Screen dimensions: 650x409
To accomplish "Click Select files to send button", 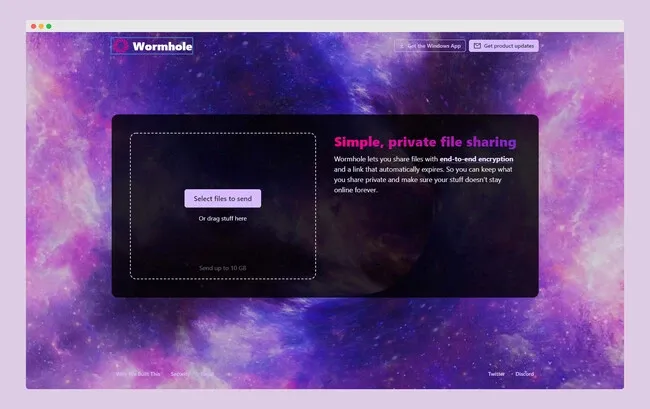I will [223, 198].
